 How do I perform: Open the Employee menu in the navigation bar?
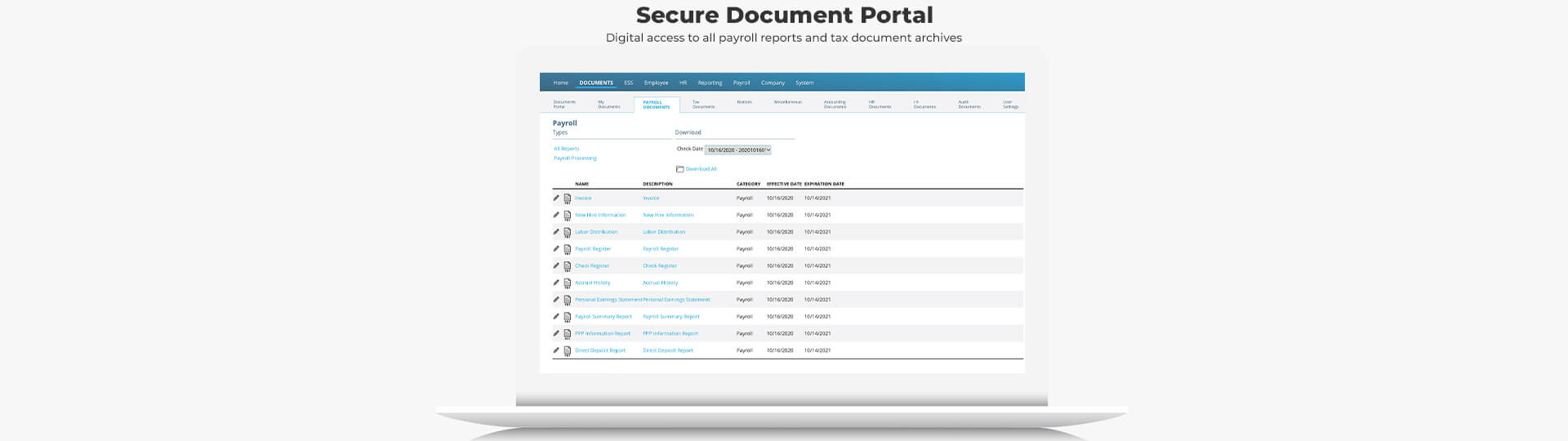(x=656, y=82)
